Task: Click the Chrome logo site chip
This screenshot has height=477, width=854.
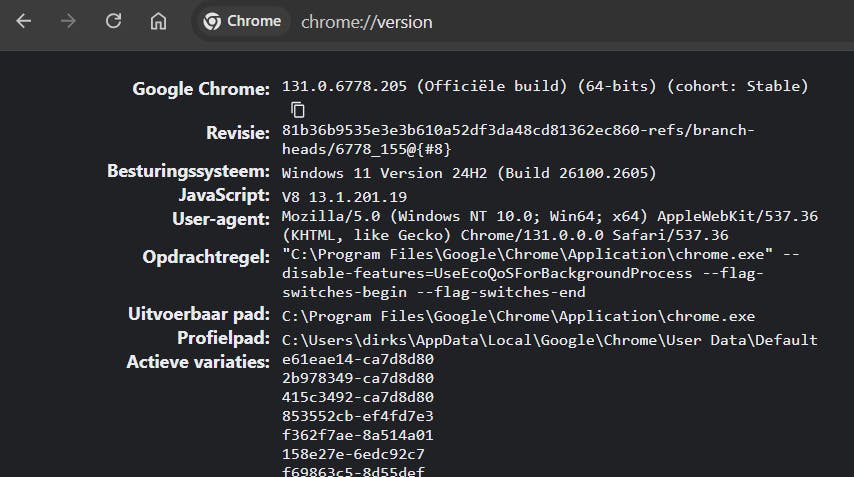Action: [x=242, y=21]
